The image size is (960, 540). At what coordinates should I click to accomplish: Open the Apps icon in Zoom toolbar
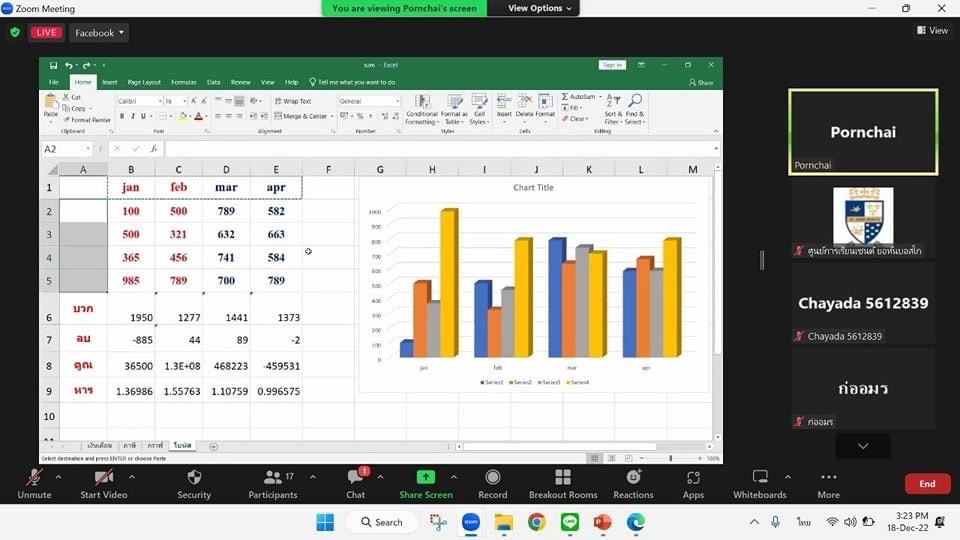[693, 478]
